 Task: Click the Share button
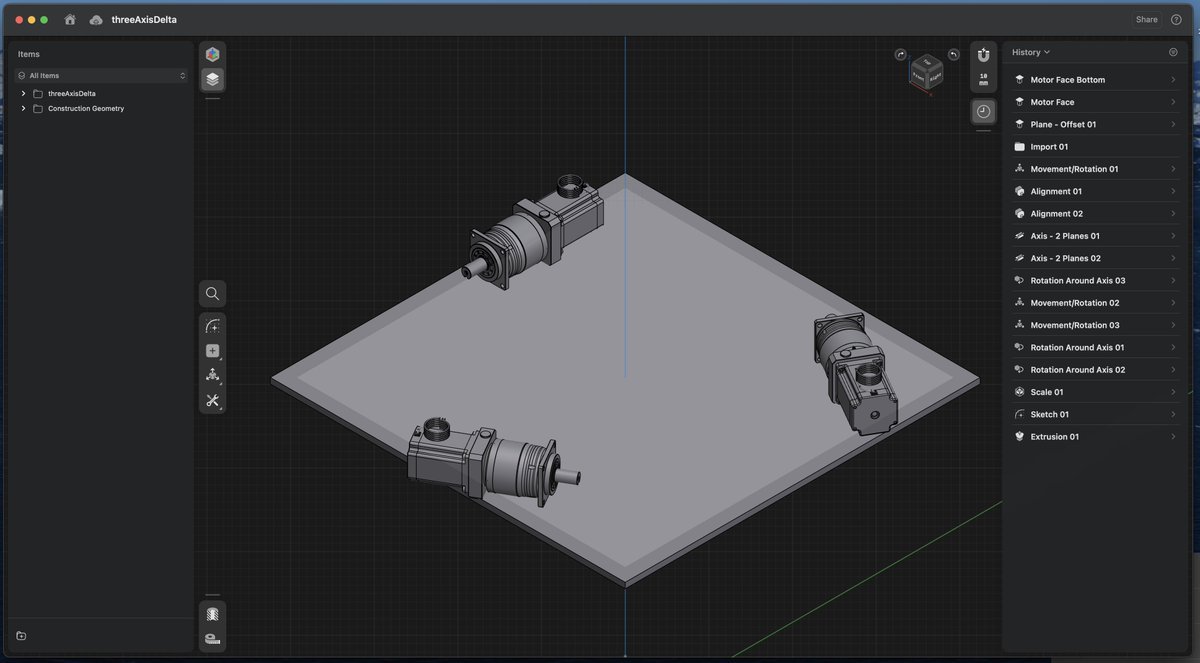(x=1146, y=19)
